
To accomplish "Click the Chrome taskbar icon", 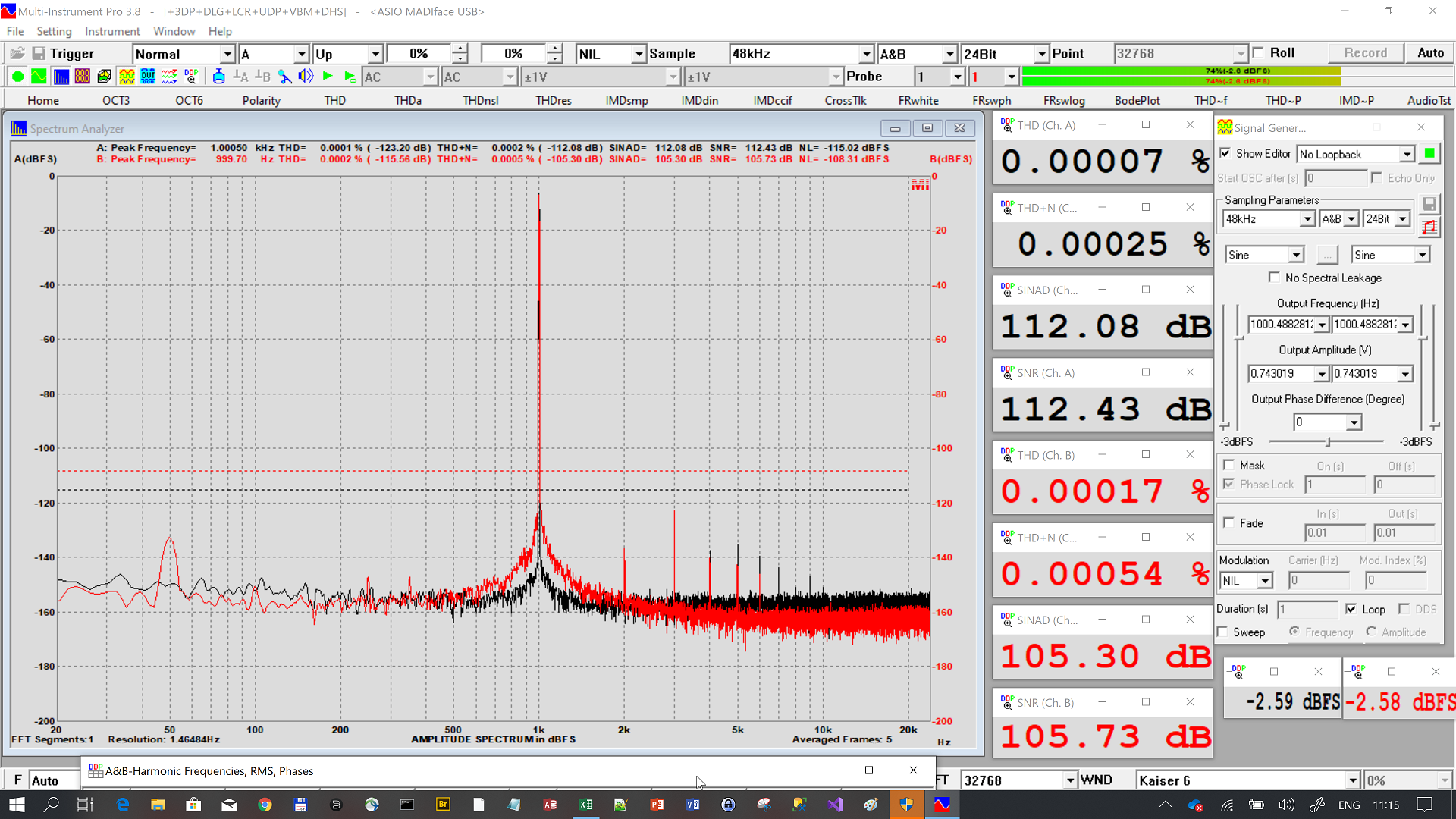I will pyautogui.click(x=265, y=805).
